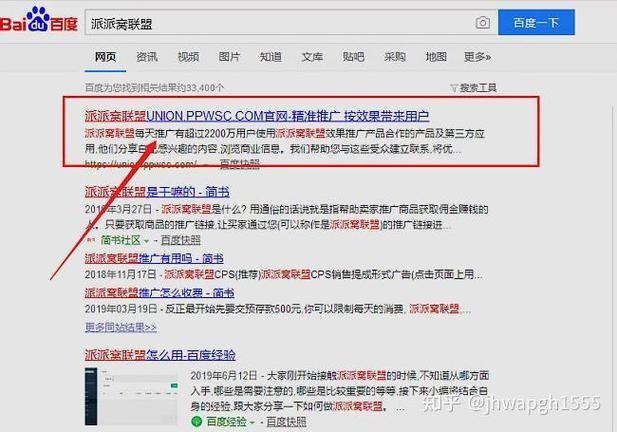Click the date 2019年03月19日 snippet
Image resolution: width=617 pixels, height=432 pixels.
click(121, 309)
